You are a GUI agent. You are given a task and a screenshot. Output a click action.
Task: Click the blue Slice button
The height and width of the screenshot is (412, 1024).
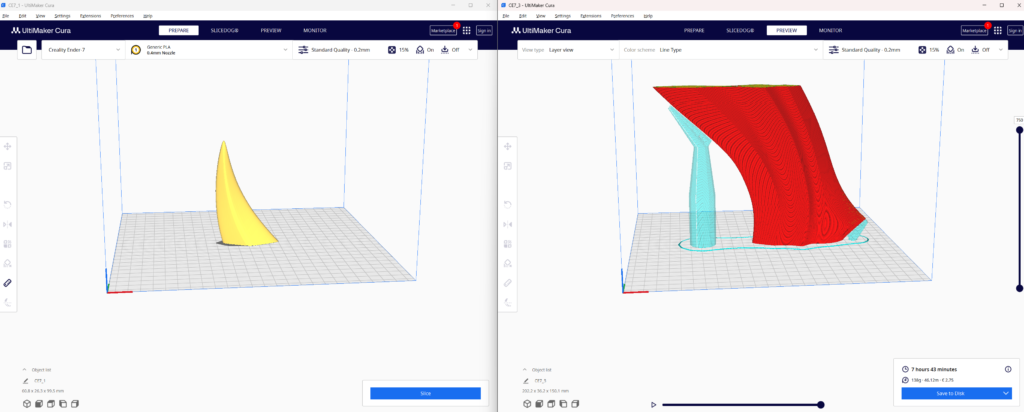pyautogui.click(x=425, y=393)
